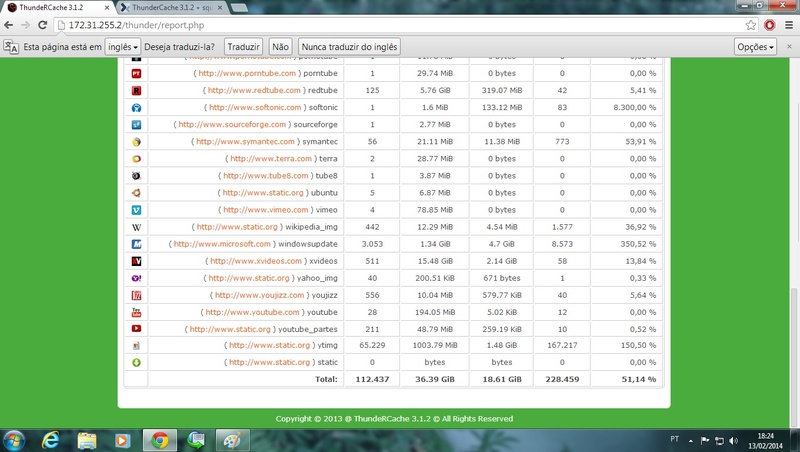800x452 pixels.
Task: Open the http://www.sourceforge.com link
Action: click(x=232, y=124)
